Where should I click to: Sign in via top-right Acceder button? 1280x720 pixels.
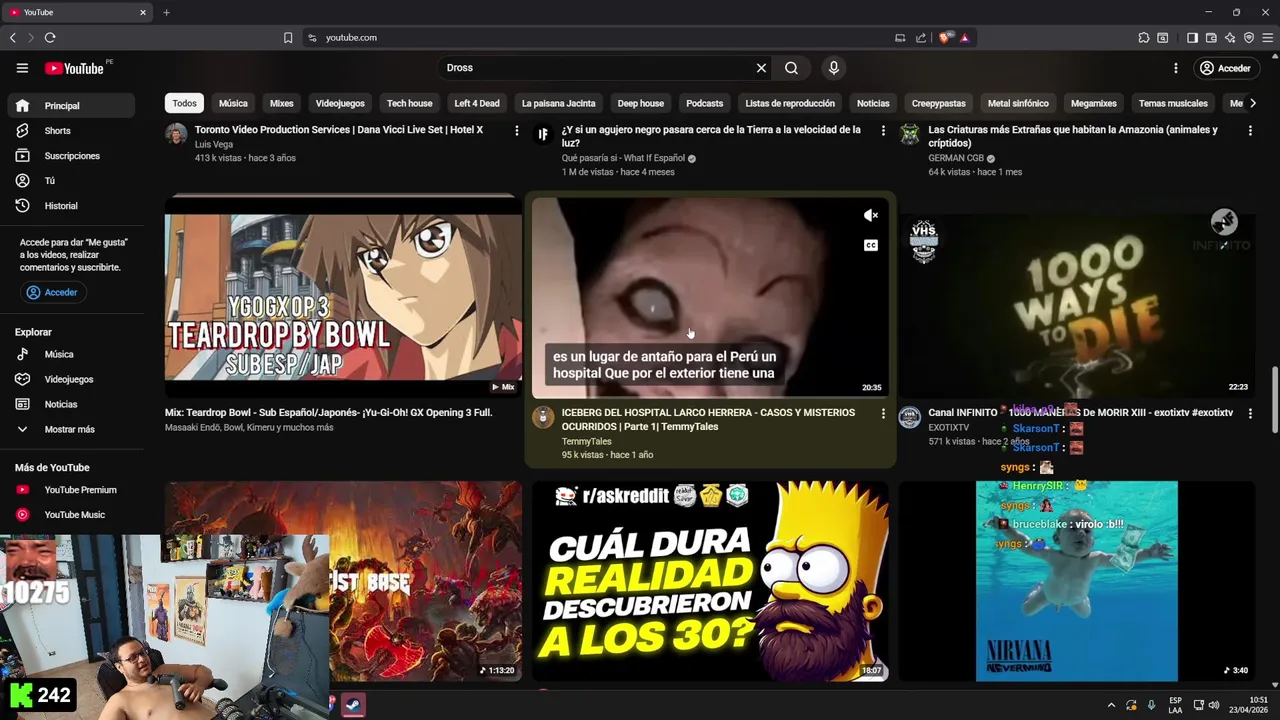click(x=1225, y=68)
